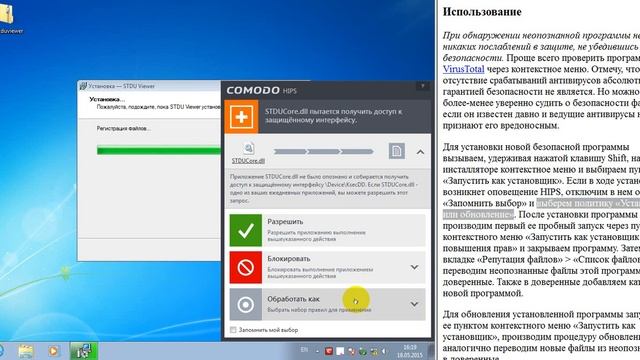Open Windows Media Player from the taskbar

[53, 351]
